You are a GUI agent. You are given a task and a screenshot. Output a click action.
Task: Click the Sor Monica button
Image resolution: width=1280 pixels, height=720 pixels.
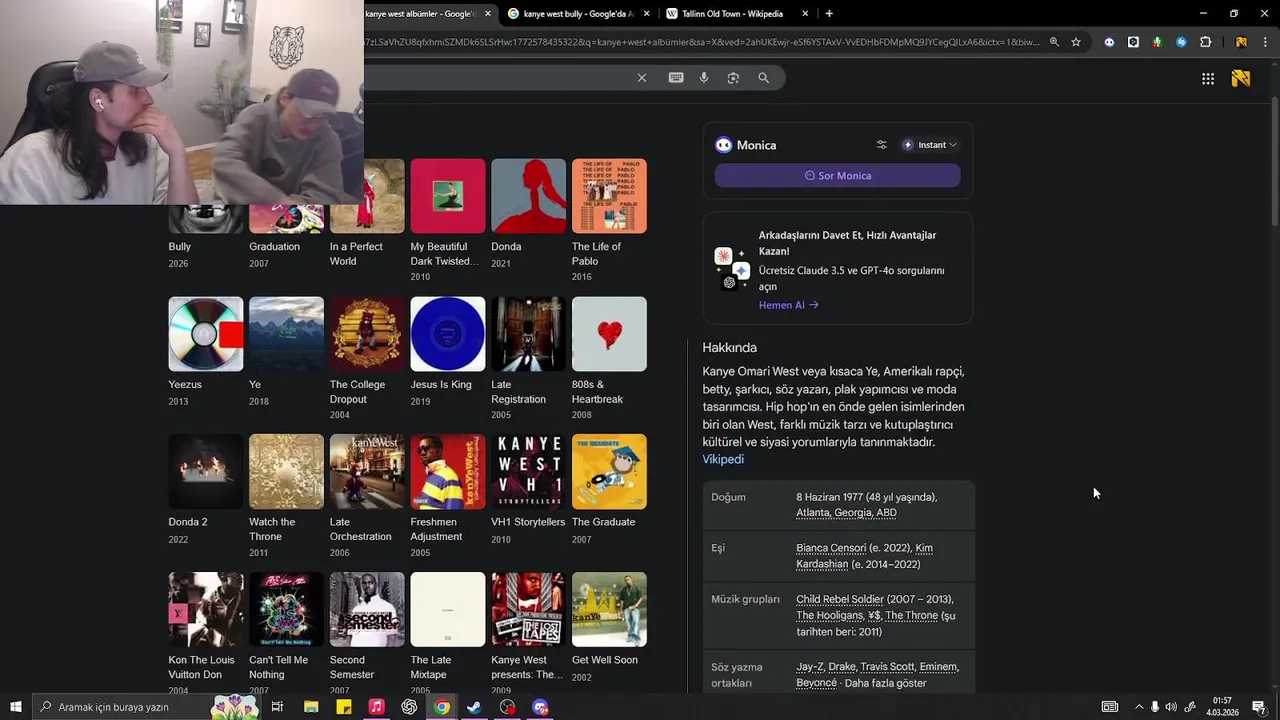tap(837, 176)
